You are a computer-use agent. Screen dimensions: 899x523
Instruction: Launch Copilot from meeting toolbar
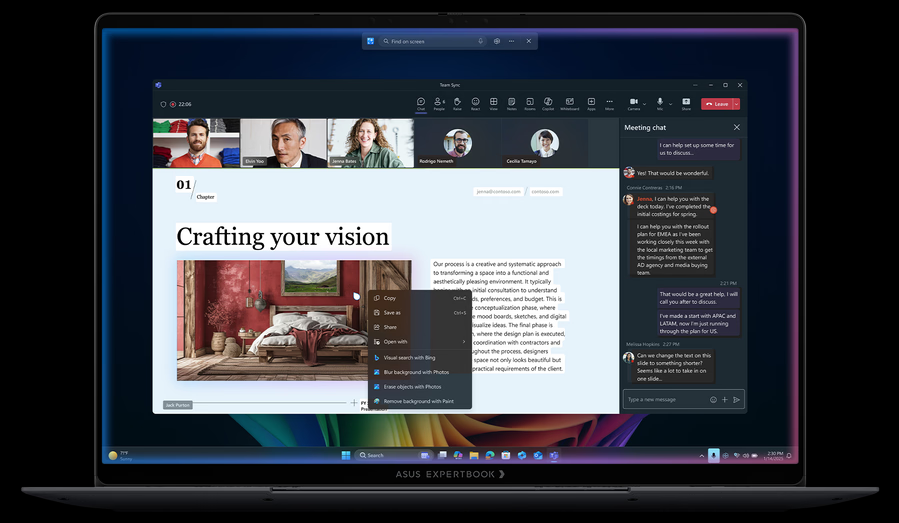548,102
